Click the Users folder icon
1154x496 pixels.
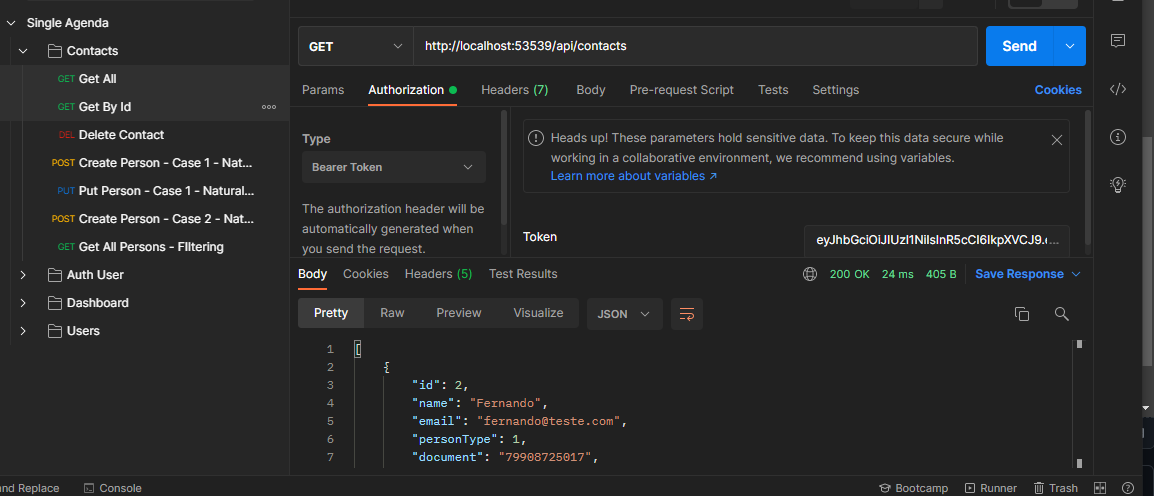click(54, 330)
